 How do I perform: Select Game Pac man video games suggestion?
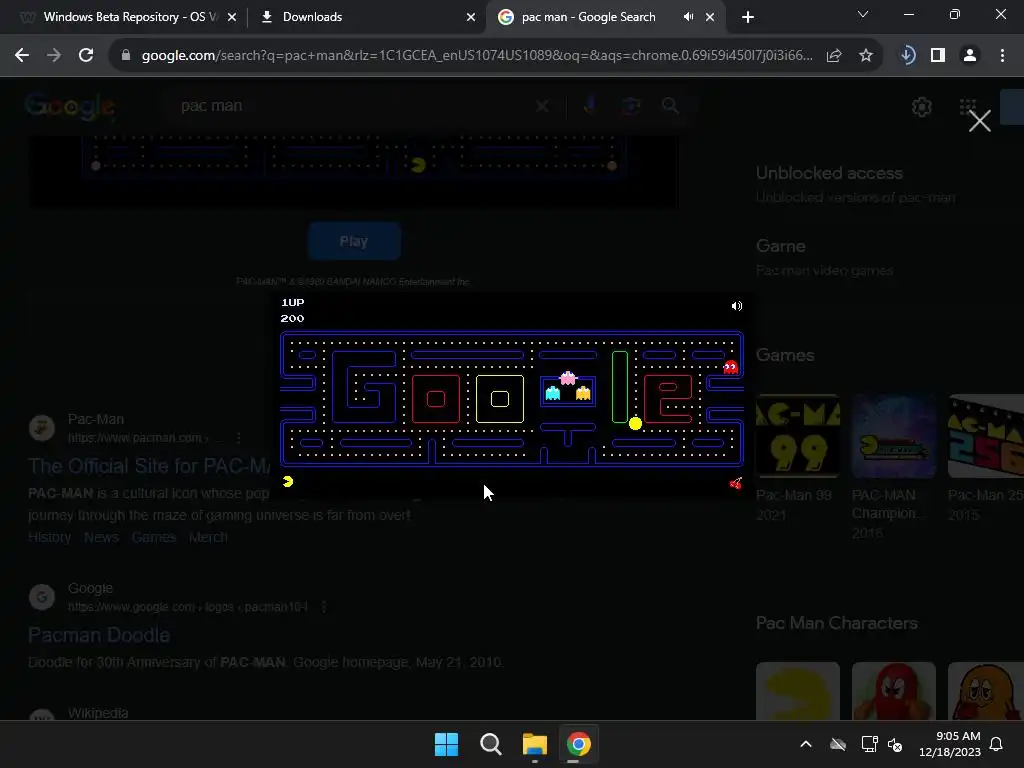pyautogui.click(x=824, y=257)
